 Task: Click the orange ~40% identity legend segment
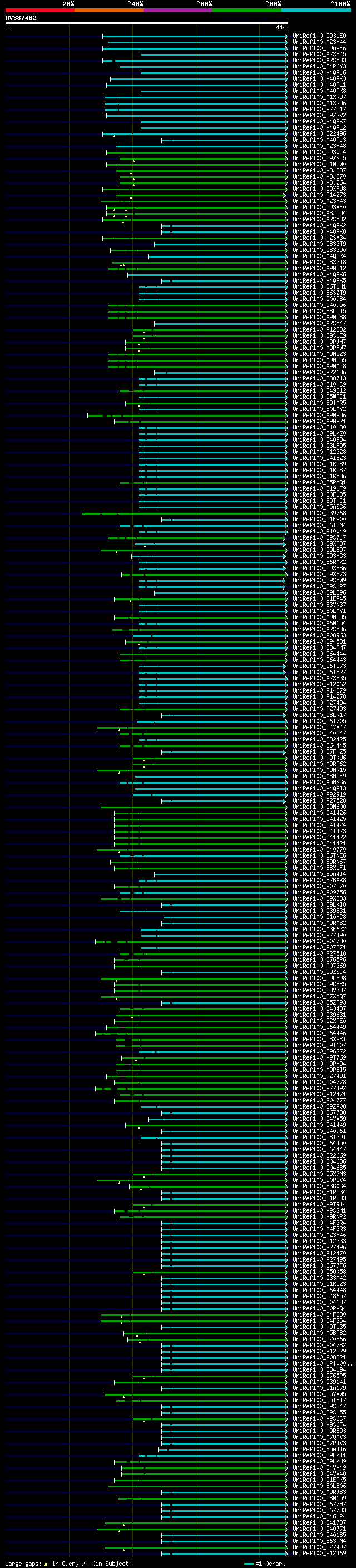(109, 10)
